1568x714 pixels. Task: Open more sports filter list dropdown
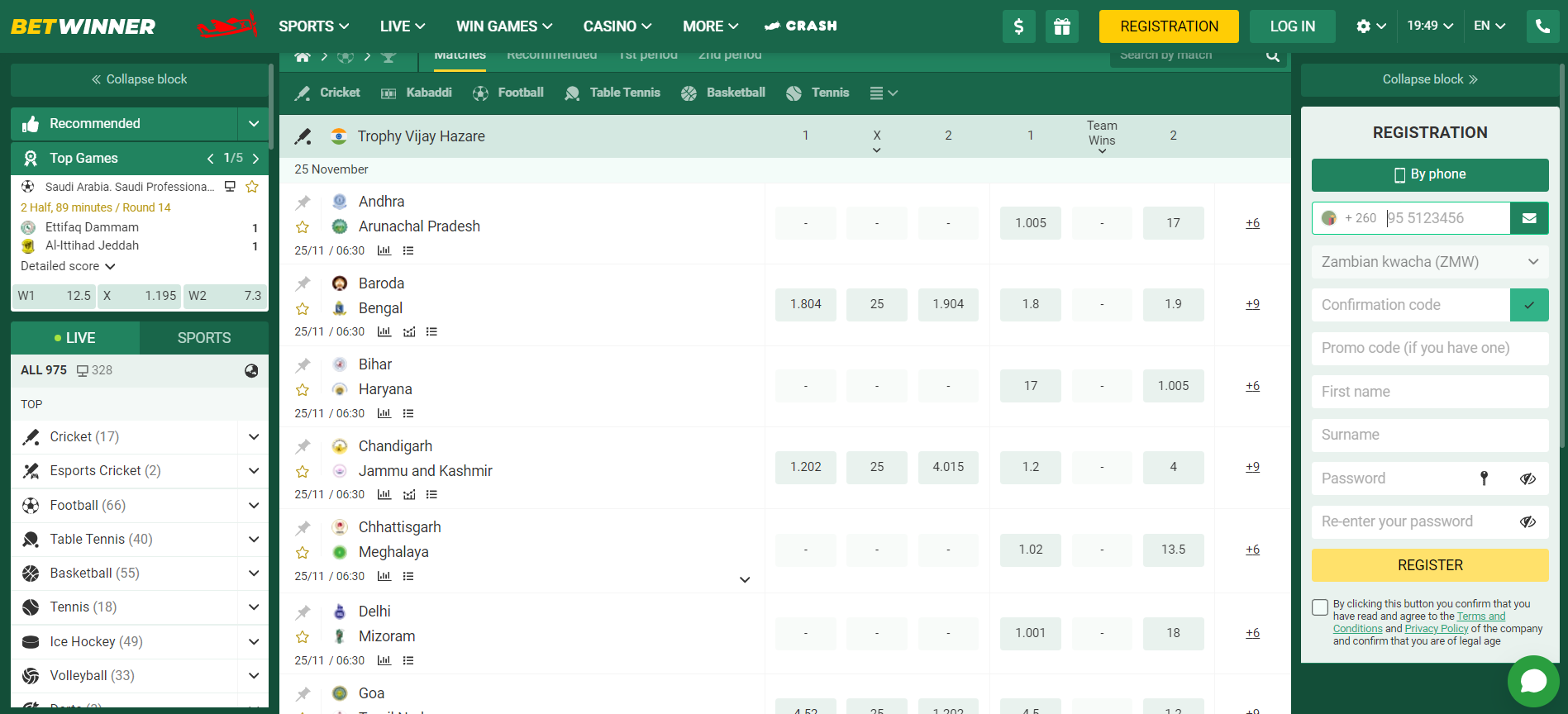point(884,93)
